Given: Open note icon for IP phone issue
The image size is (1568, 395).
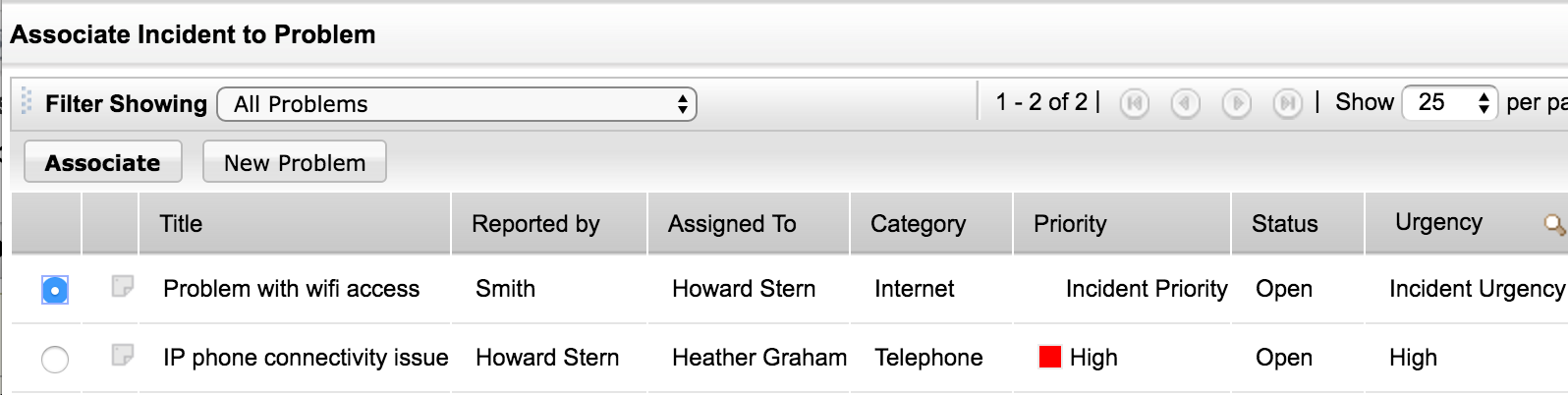Looking at the screenshot, I should [123, 355].
